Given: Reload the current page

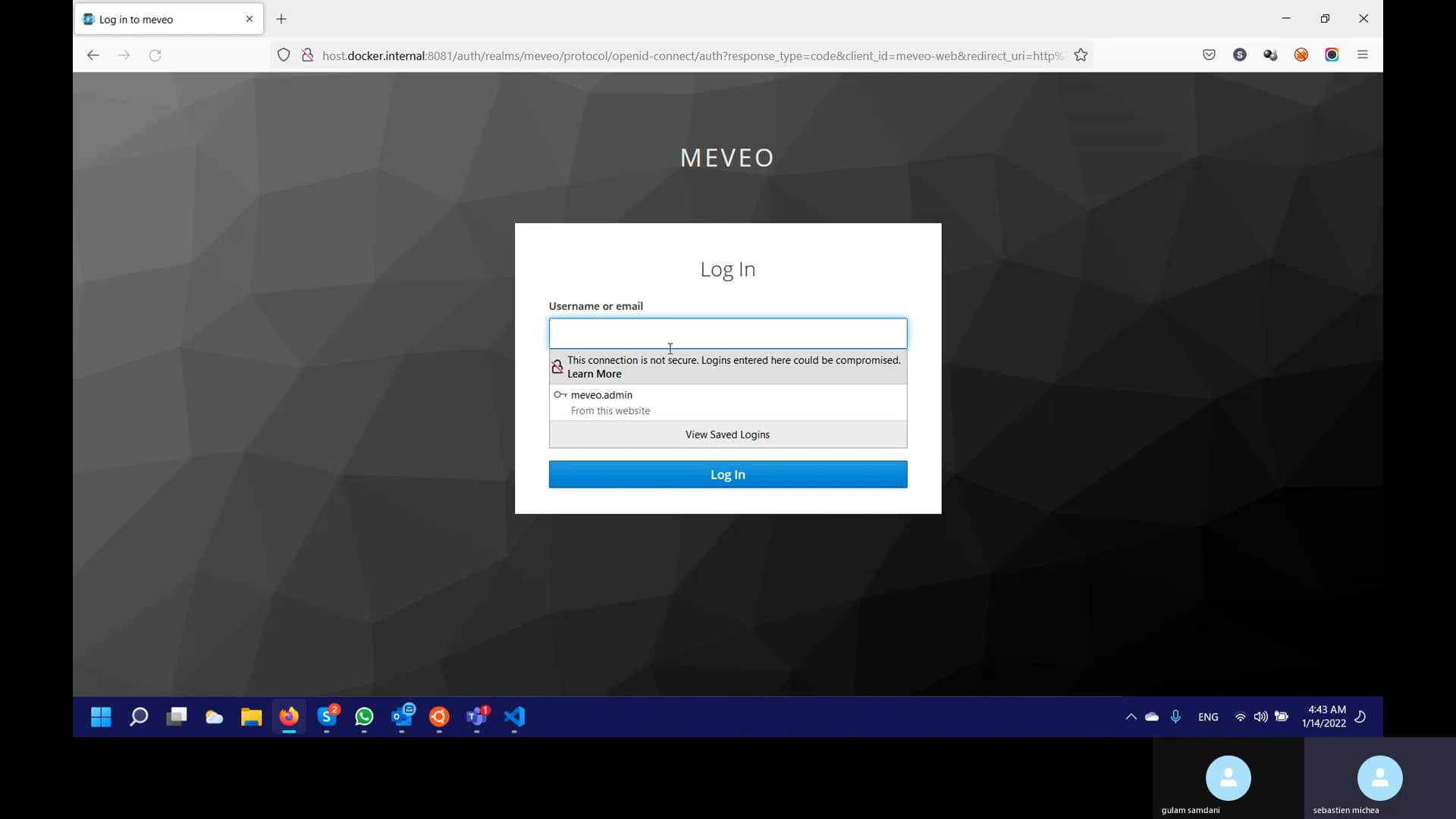Looking at the screenshot, I should click(155, 55).
